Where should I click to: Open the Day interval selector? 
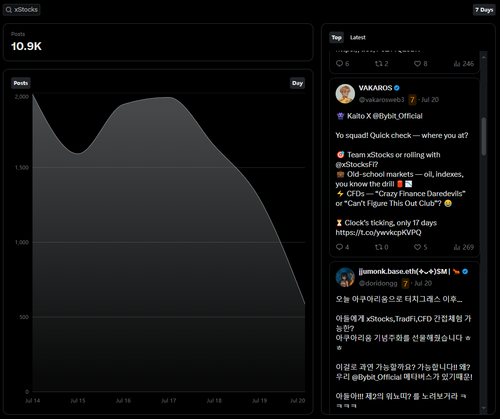tap(297, 83)
